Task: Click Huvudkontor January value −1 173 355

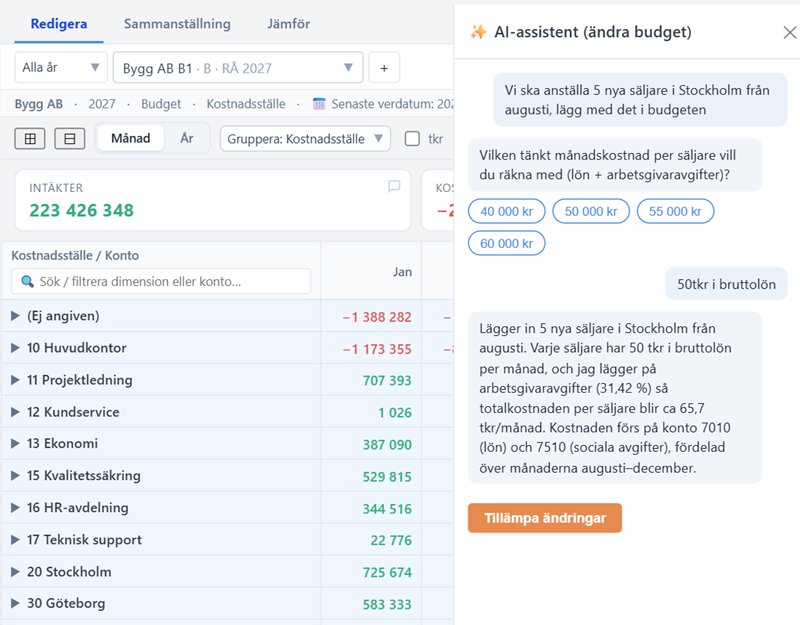Action: point(377,349)
